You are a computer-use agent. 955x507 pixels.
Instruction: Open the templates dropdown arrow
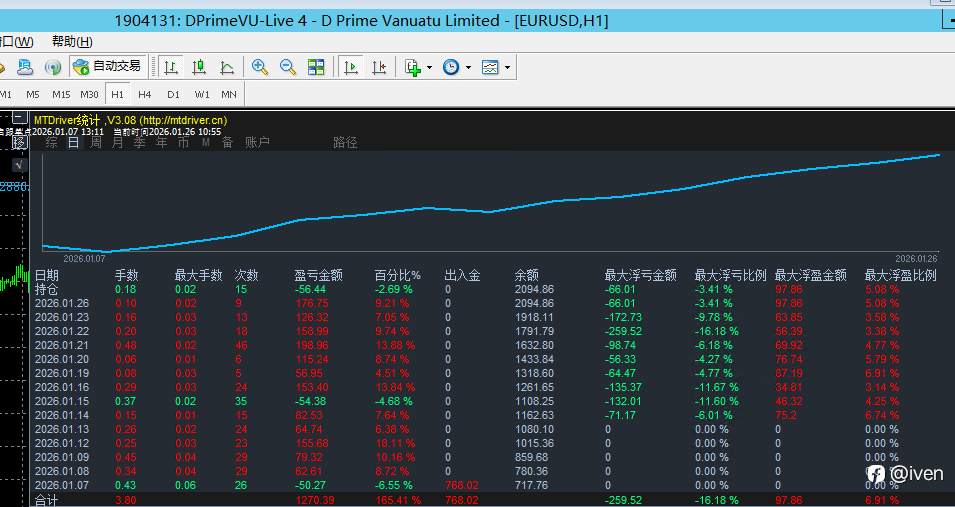click(x=507, y=68)
